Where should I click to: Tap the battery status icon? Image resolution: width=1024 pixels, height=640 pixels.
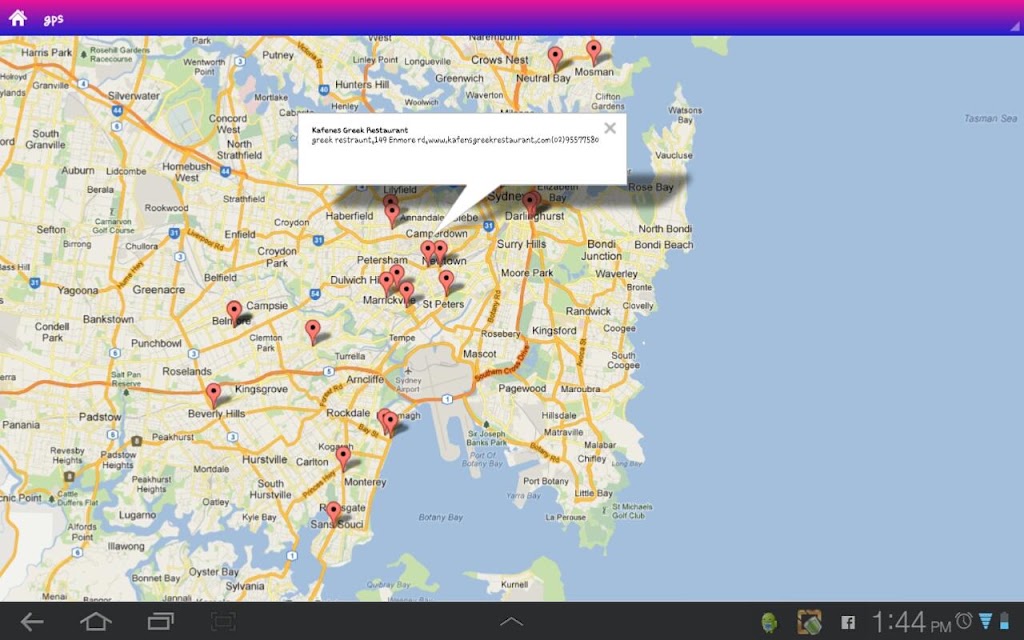1004,620
